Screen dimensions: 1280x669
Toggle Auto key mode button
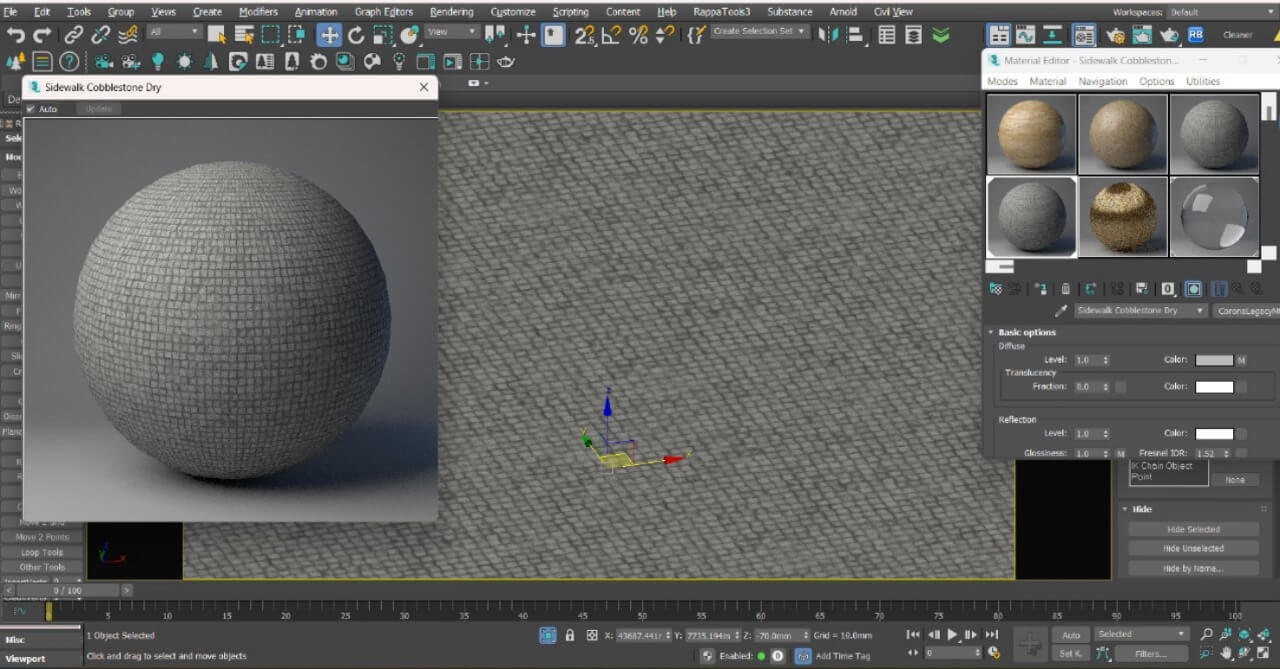tap(1070, 635)
